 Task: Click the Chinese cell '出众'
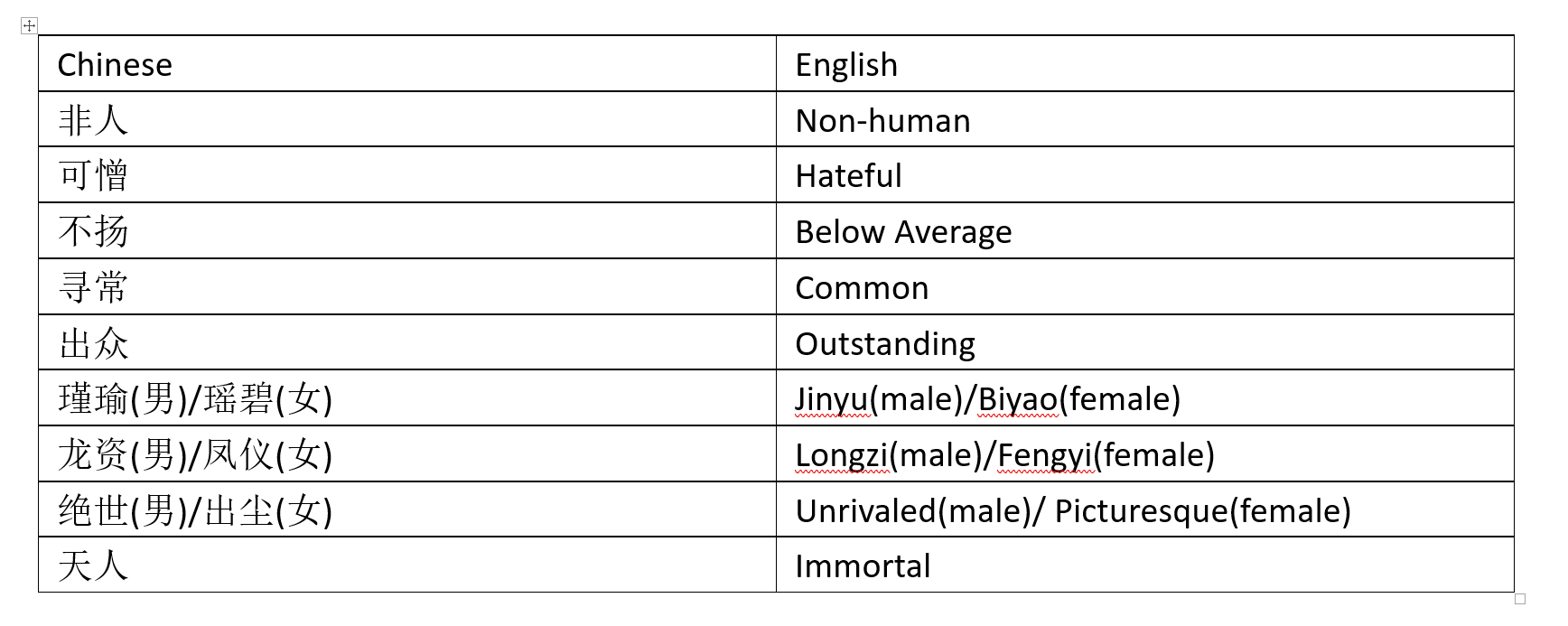click(x=93, y=344)
